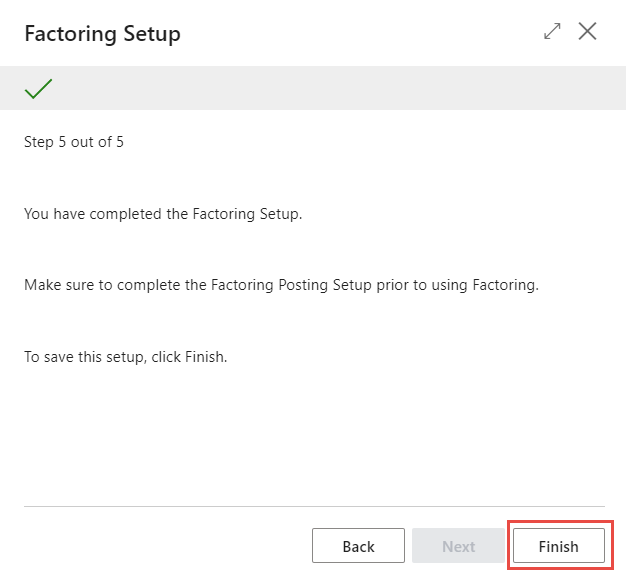Screen dimensions: 626x586
Task: Click the "Make sure to complete" instruction line
Action: pyautogui.click(x=281, y=285)
